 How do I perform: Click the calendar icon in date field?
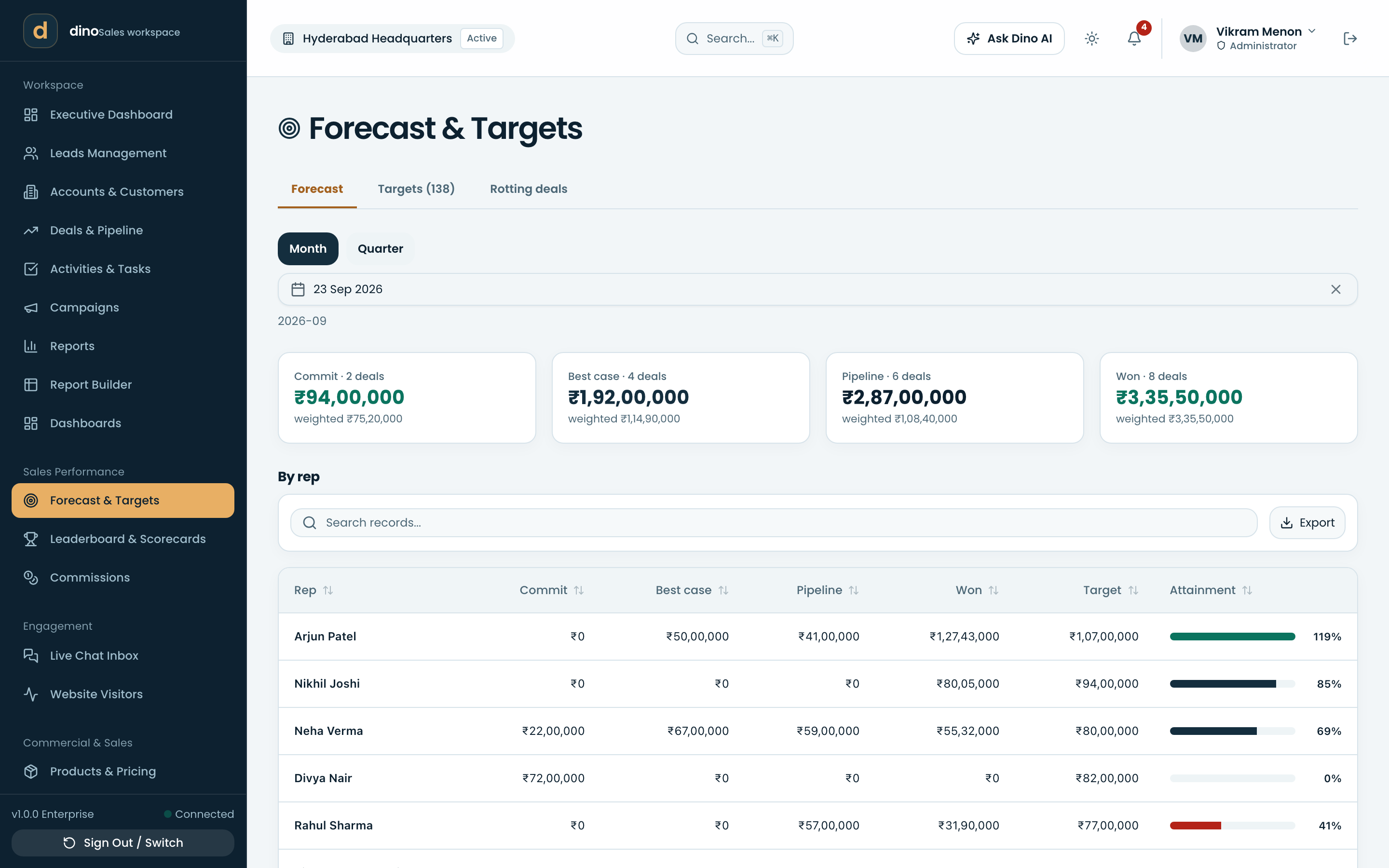[298, 289]
